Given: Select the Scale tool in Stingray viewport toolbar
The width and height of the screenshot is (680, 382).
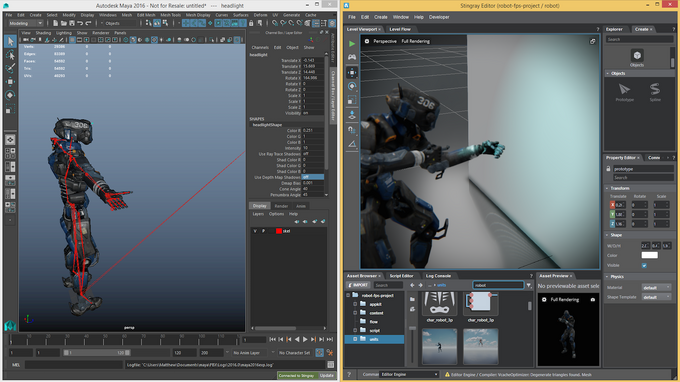Looking at the screenshot, I should 352,101.
